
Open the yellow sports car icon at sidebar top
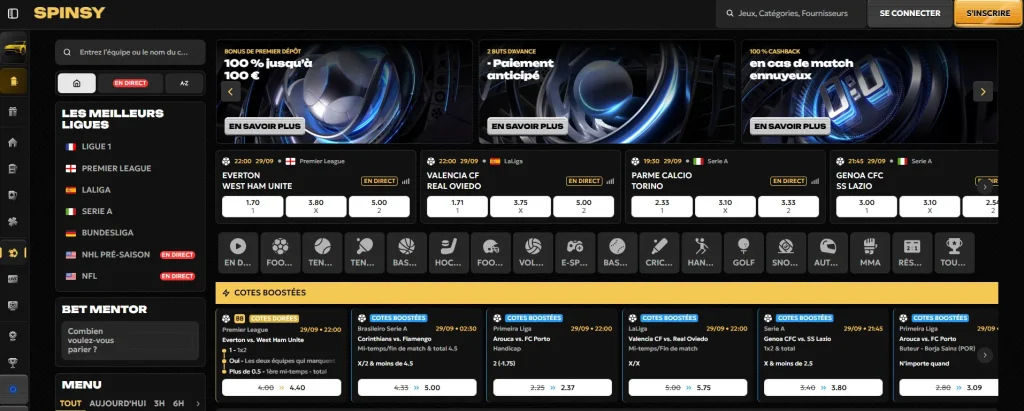point(14,48)
